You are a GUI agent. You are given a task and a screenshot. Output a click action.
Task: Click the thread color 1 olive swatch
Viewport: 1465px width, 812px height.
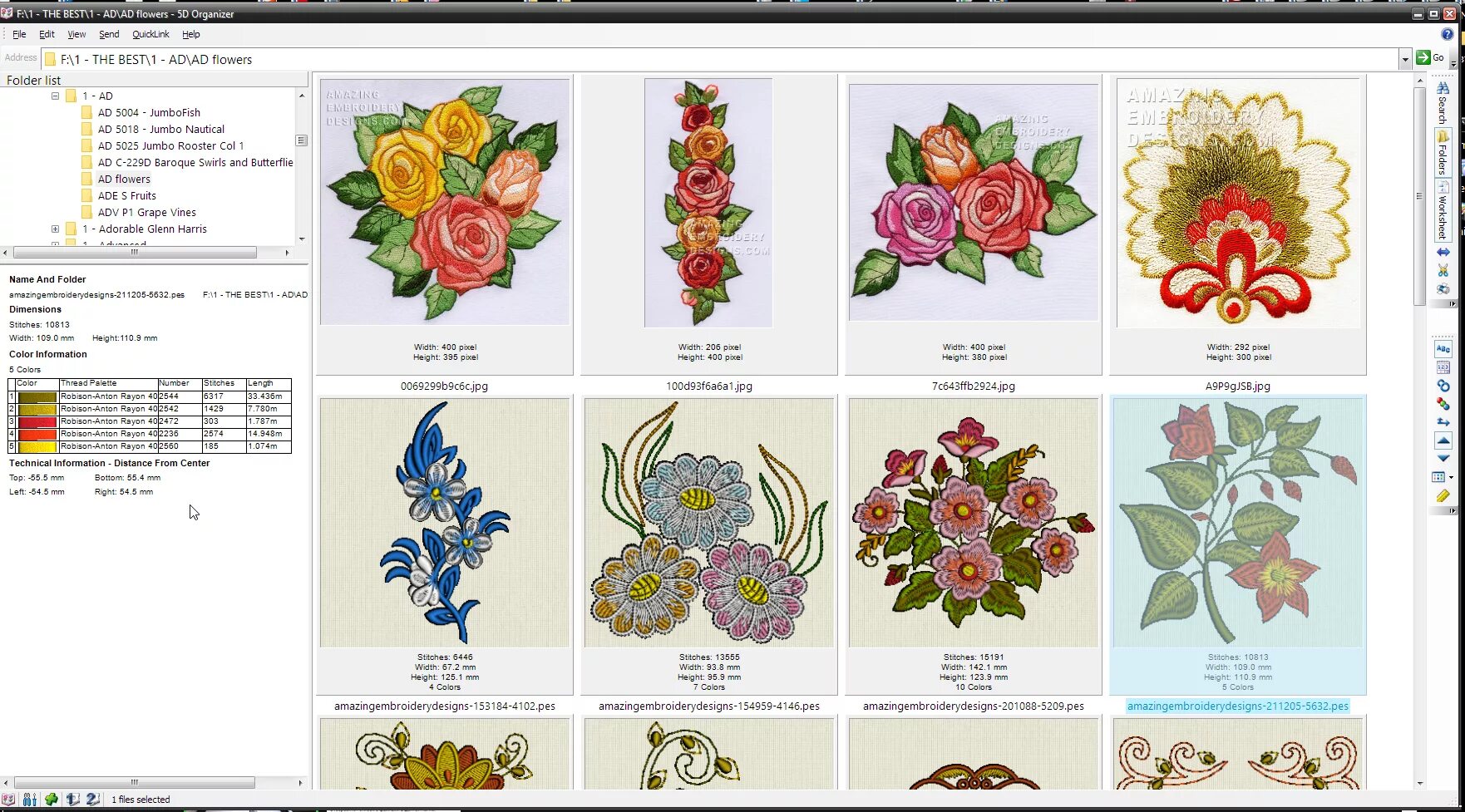coord(37,396)
